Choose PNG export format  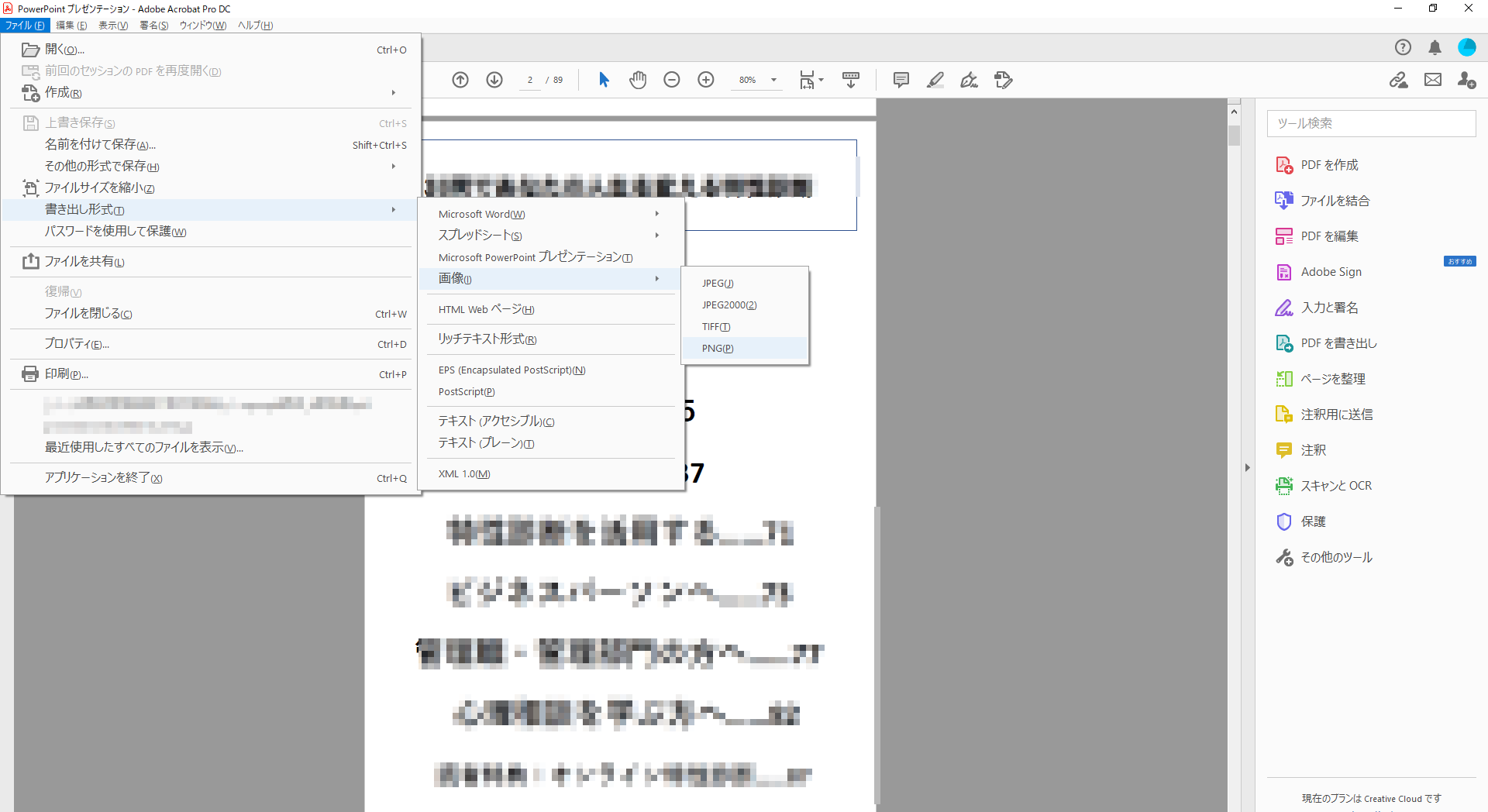(x=744, y=349)
